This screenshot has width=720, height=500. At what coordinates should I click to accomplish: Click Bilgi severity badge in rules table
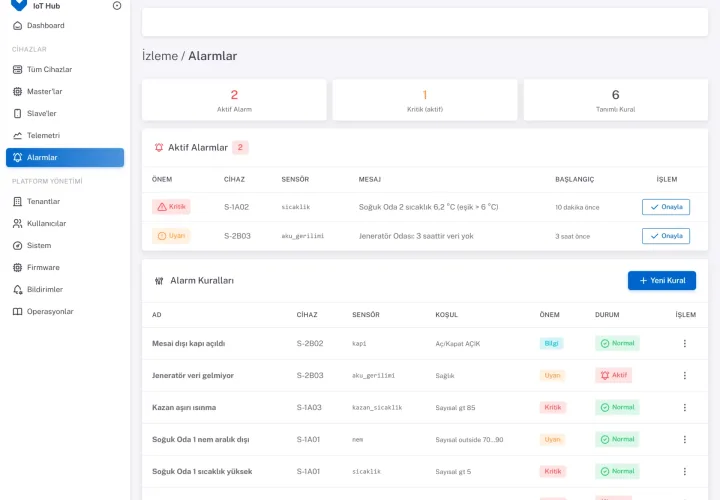pyautogui.click(x=551, y=343)
